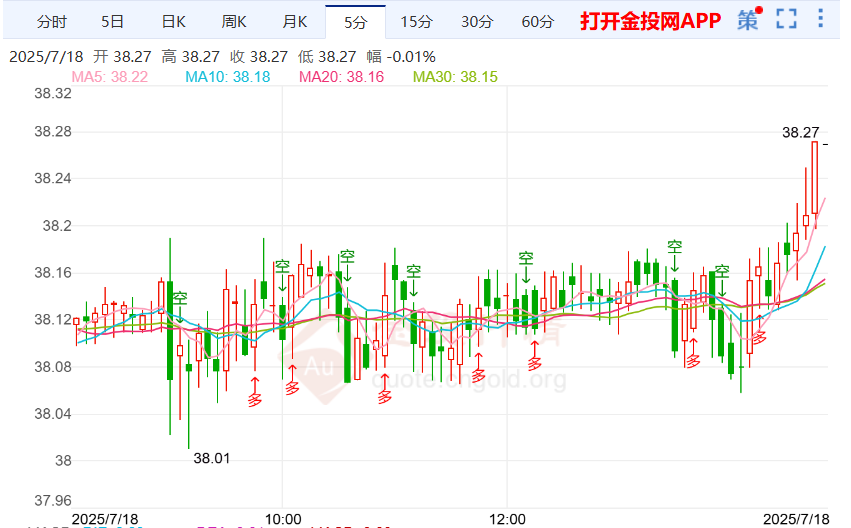This screenshot has height=528, width=851.
Task: Click the MA20: 38.16 indicator label
Action: point(341,77)
